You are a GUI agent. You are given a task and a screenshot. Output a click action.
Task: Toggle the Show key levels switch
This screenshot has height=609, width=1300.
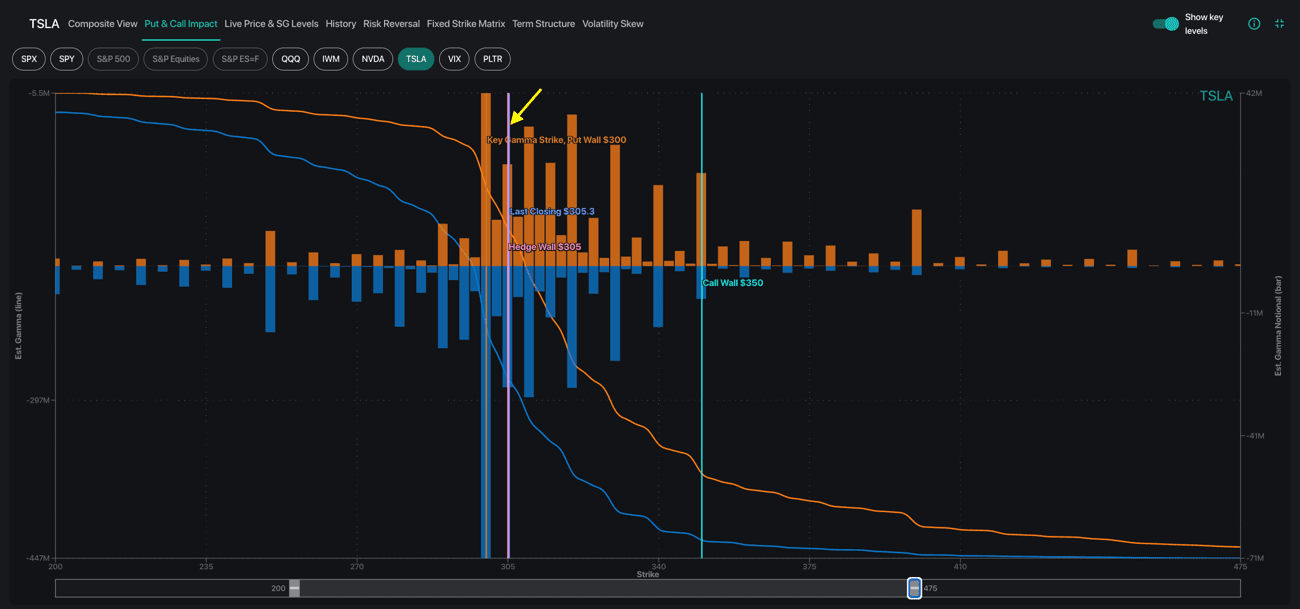tap(1165, 23)
